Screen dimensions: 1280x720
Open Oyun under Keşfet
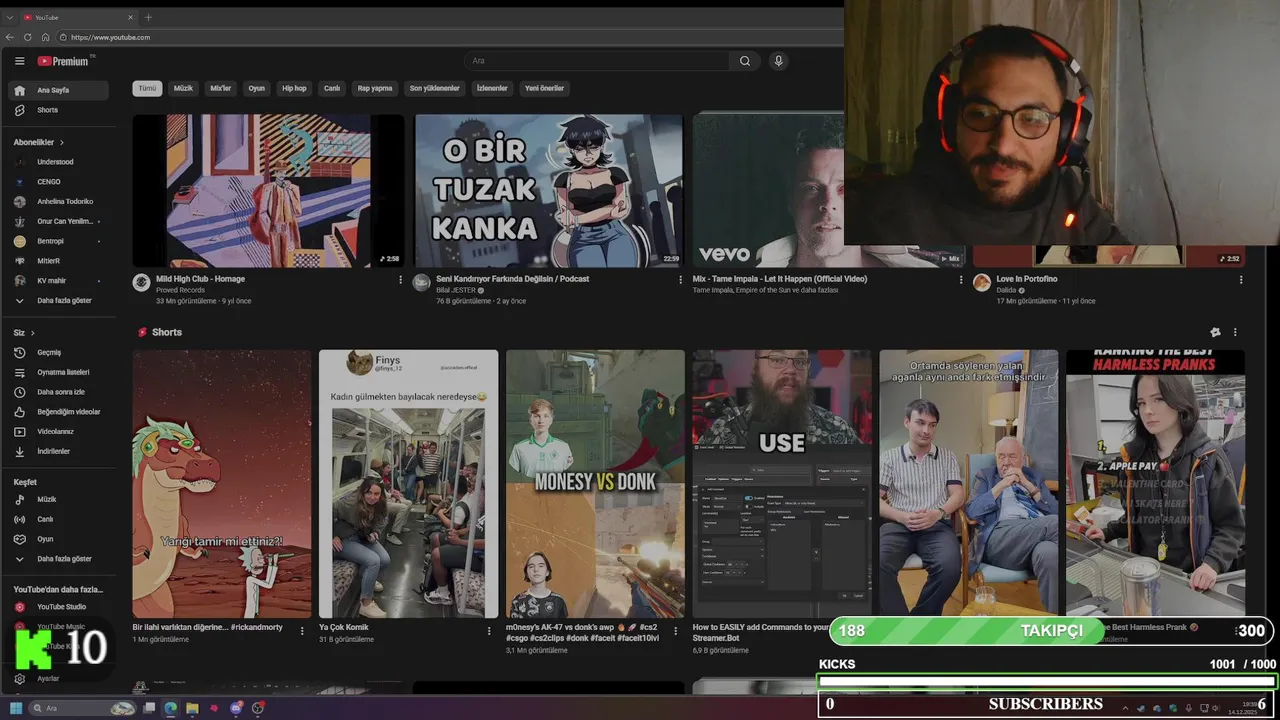tap(58, 539)
